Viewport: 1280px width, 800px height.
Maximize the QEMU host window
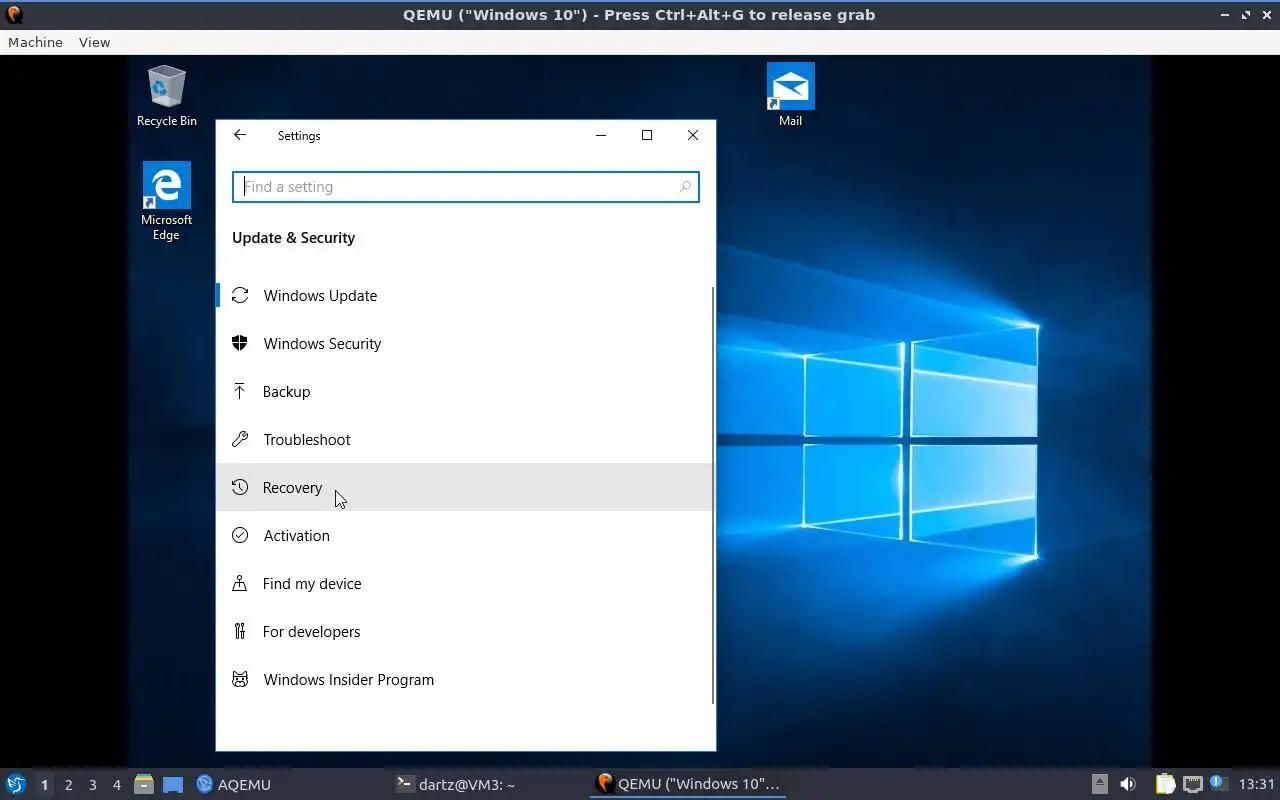1246,15
